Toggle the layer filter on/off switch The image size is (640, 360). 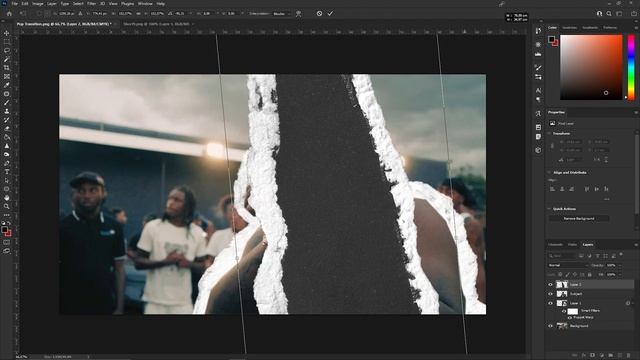[621, 254]
